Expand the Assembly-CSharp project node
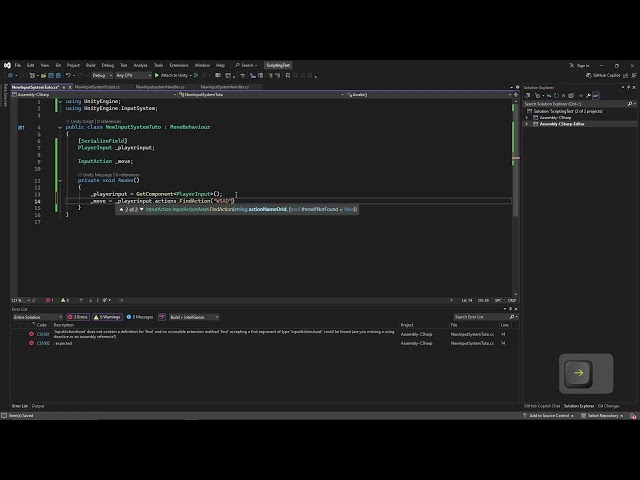This screenshot has width=640, height=480. point(527,118)
